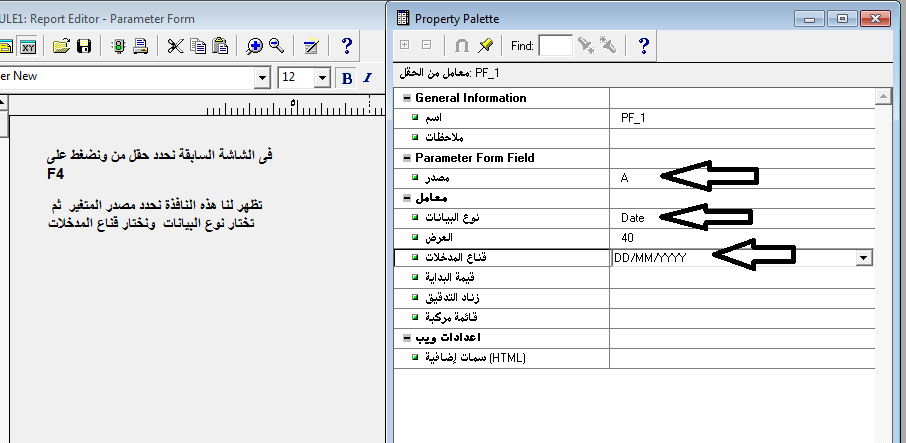Open Property Palette help question mark
Viewport: 906px width, 443px height.
click(x=644, y=46)
